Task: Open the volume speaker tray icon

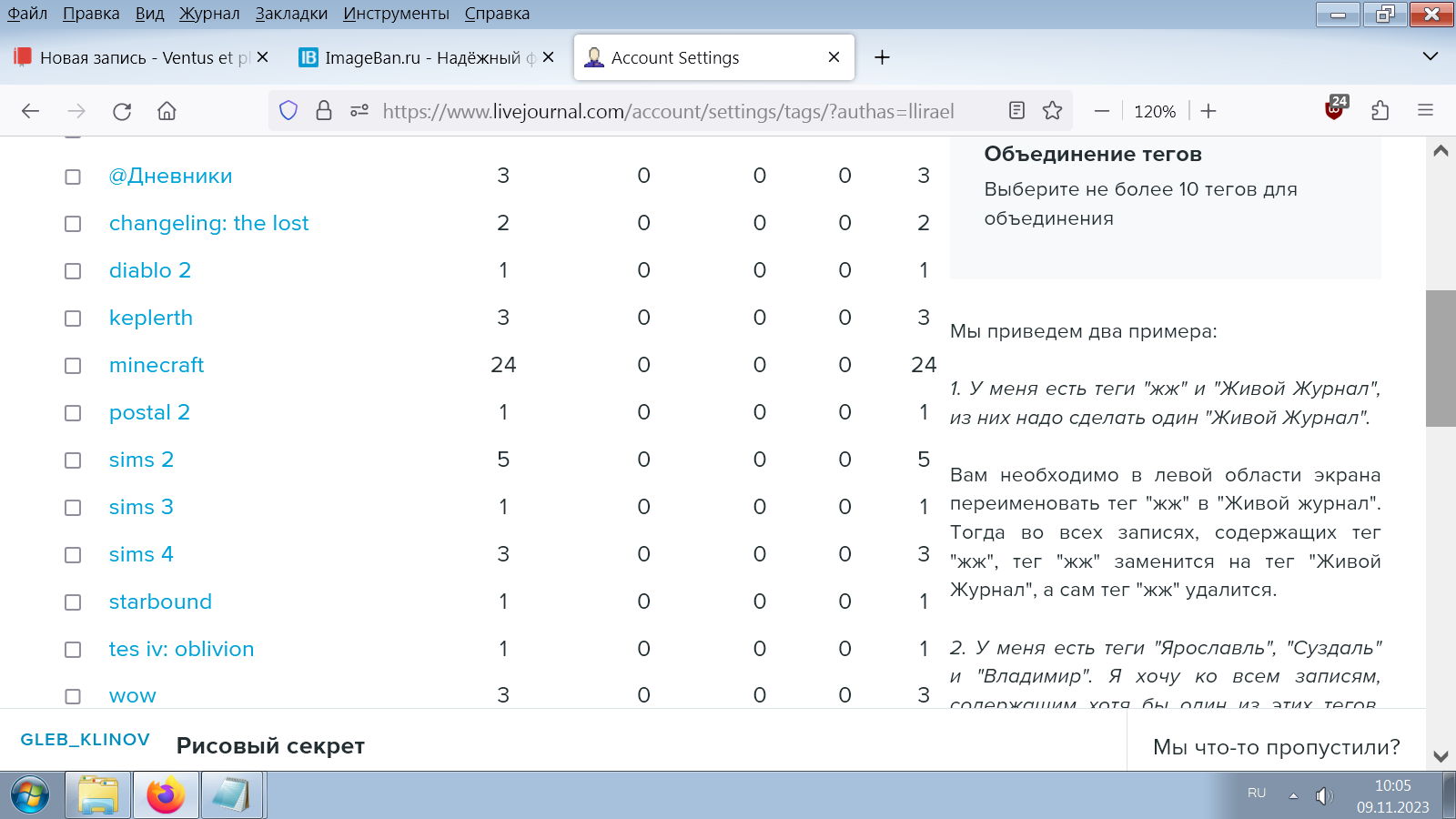Action: pyautogui.click(x=1324, y=796)
